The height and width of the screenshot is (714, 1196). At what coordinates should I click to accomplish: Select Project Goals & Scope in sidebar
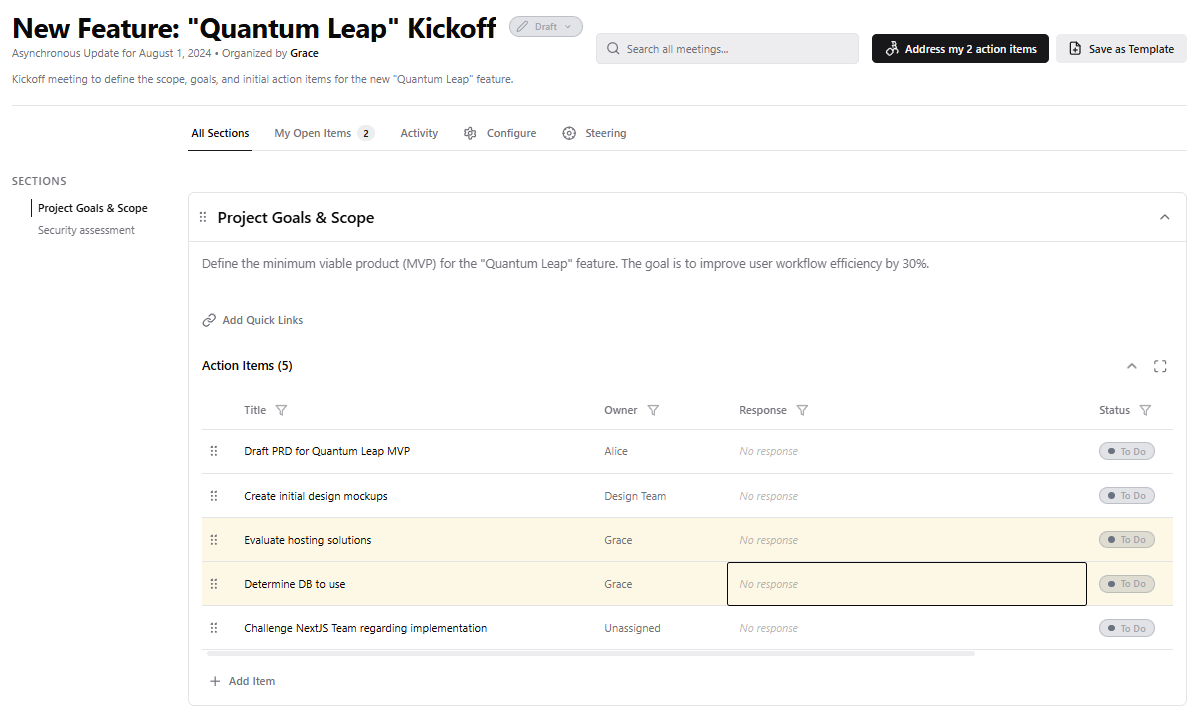tap(92, 208)
